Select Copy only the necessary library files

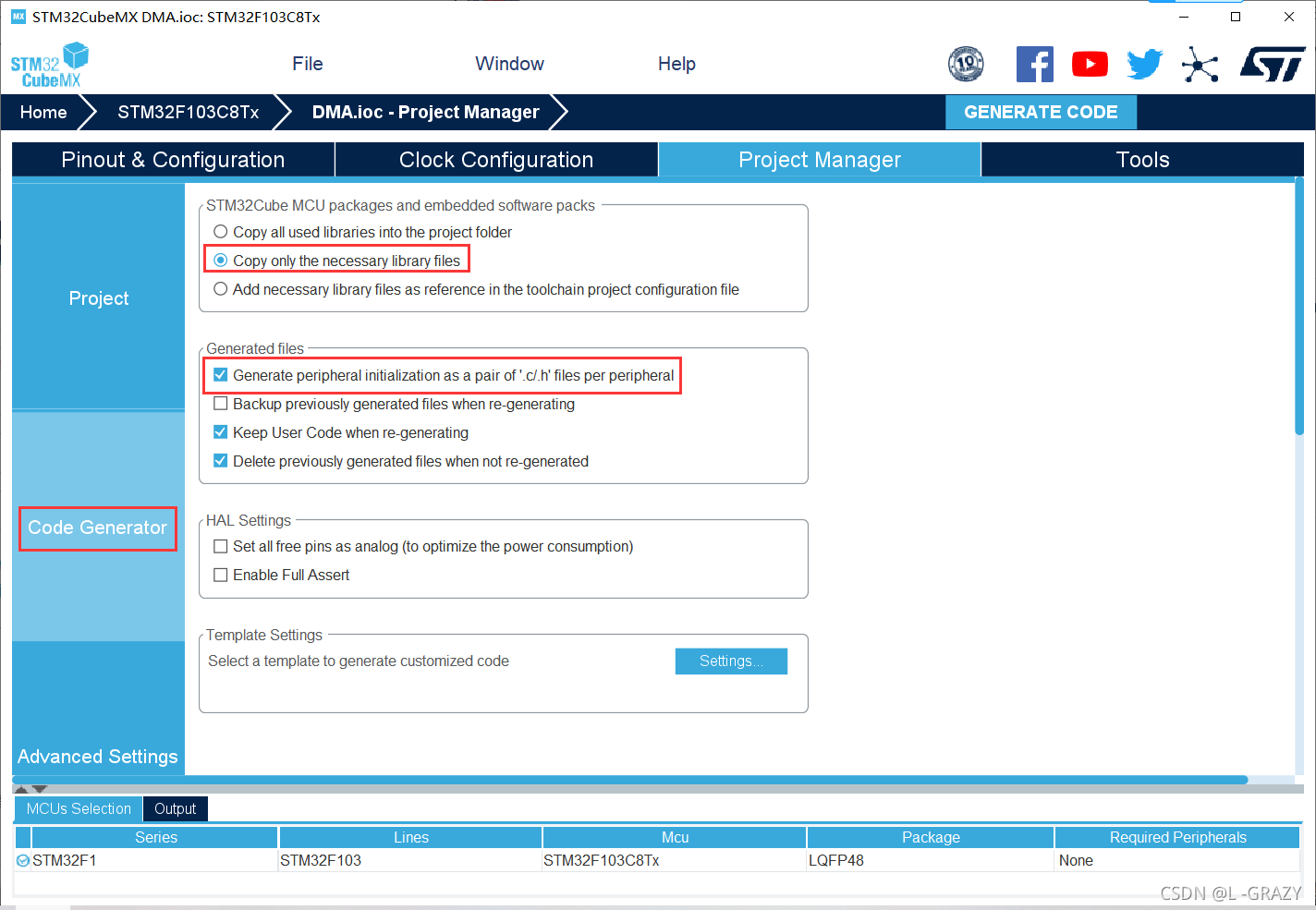click(221, 261)
